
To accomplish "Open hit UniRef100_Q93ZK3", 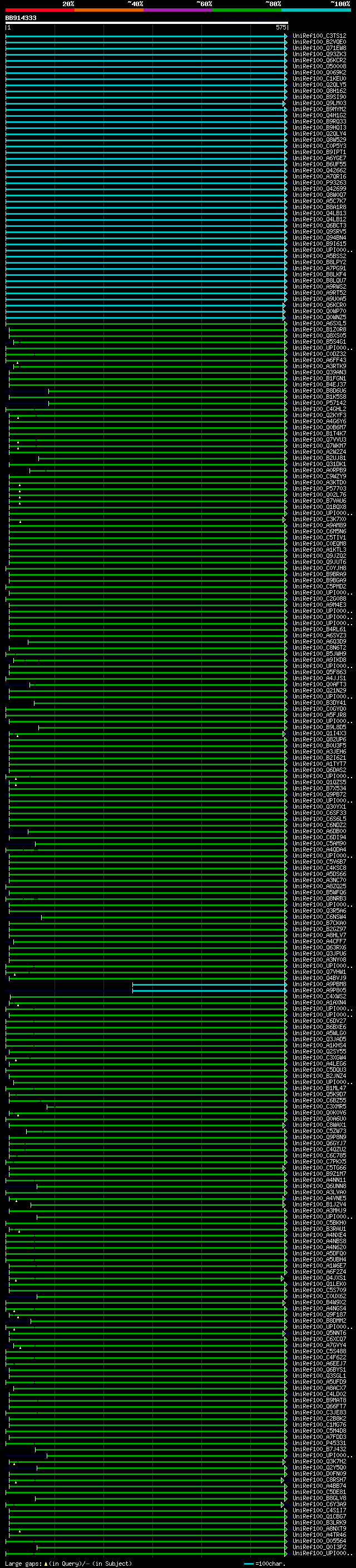I will 319,54.
